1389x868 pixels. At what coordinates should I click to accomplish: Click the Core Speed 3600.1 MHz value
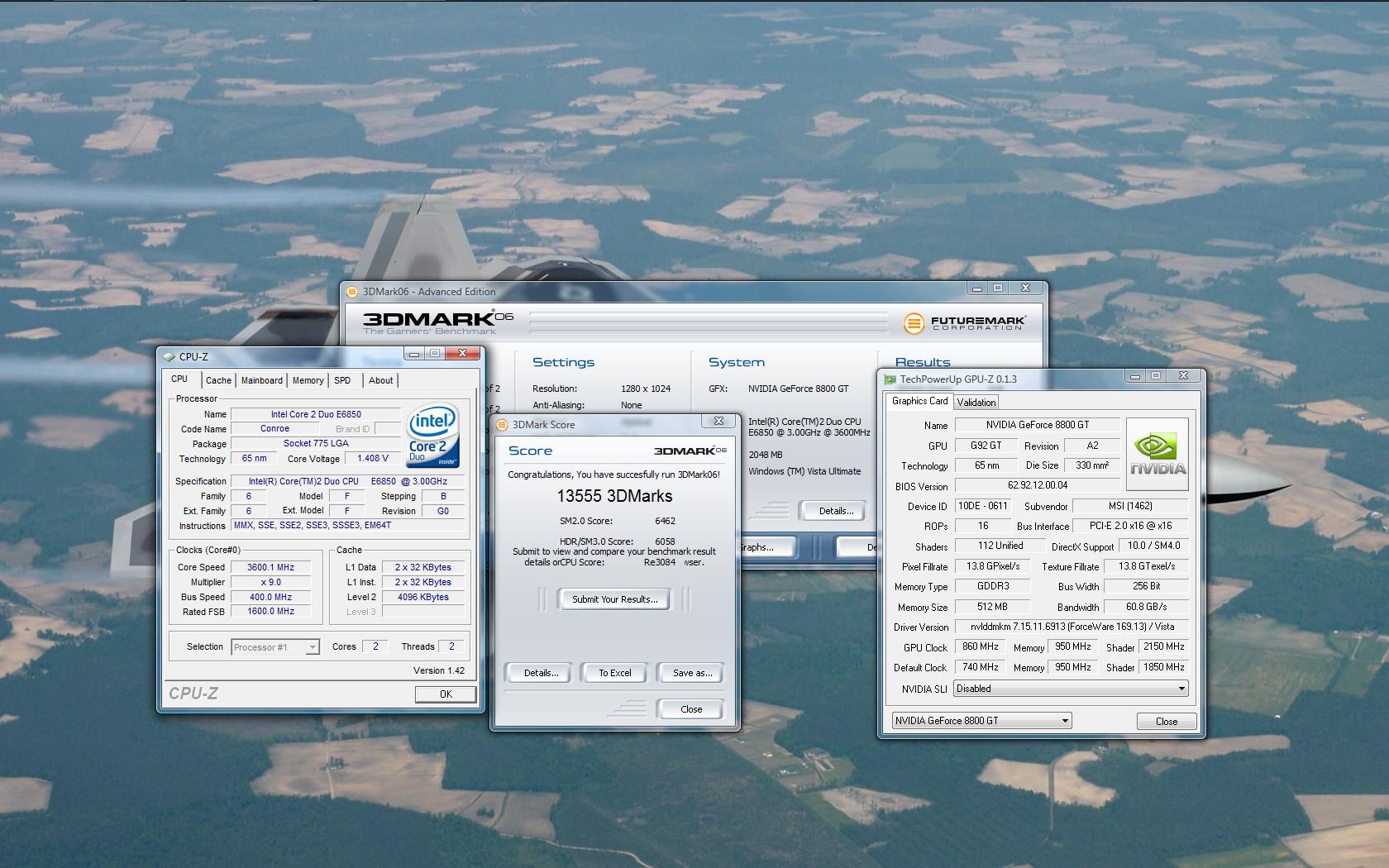point(270,567)
